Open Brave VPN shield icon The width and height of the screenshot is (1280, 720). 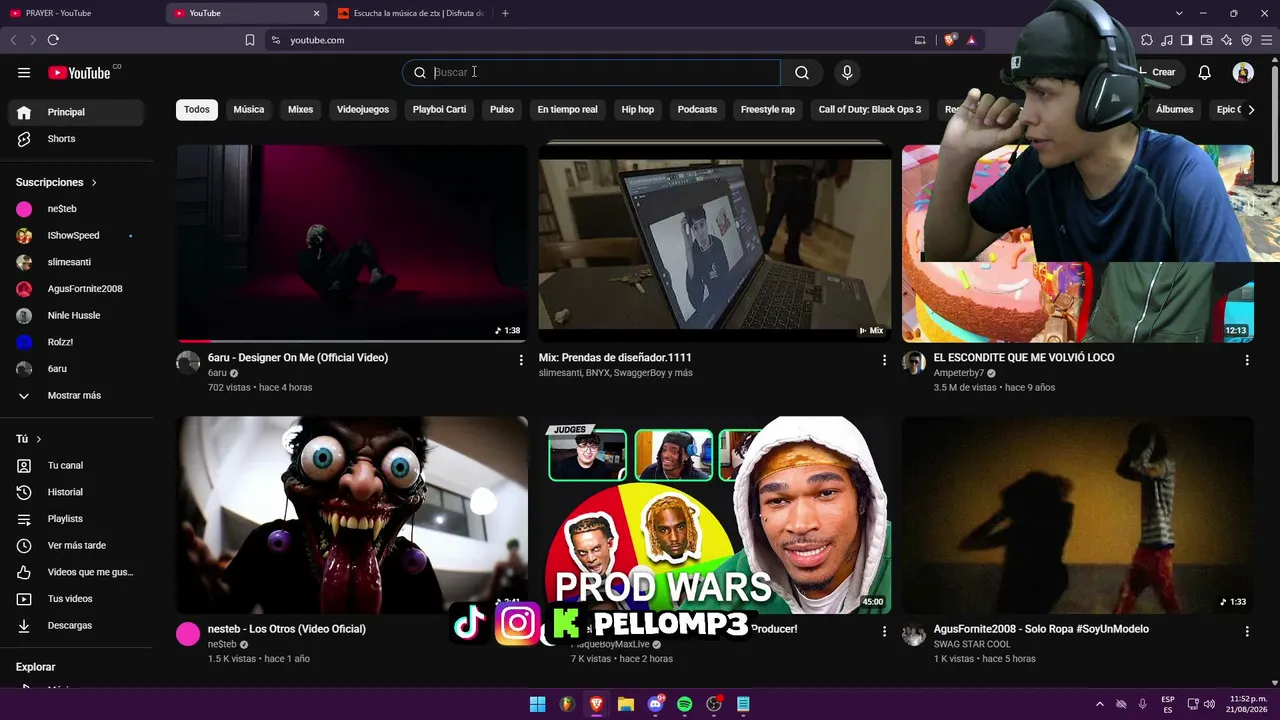pyautogui.click(x=1247, y=40)
